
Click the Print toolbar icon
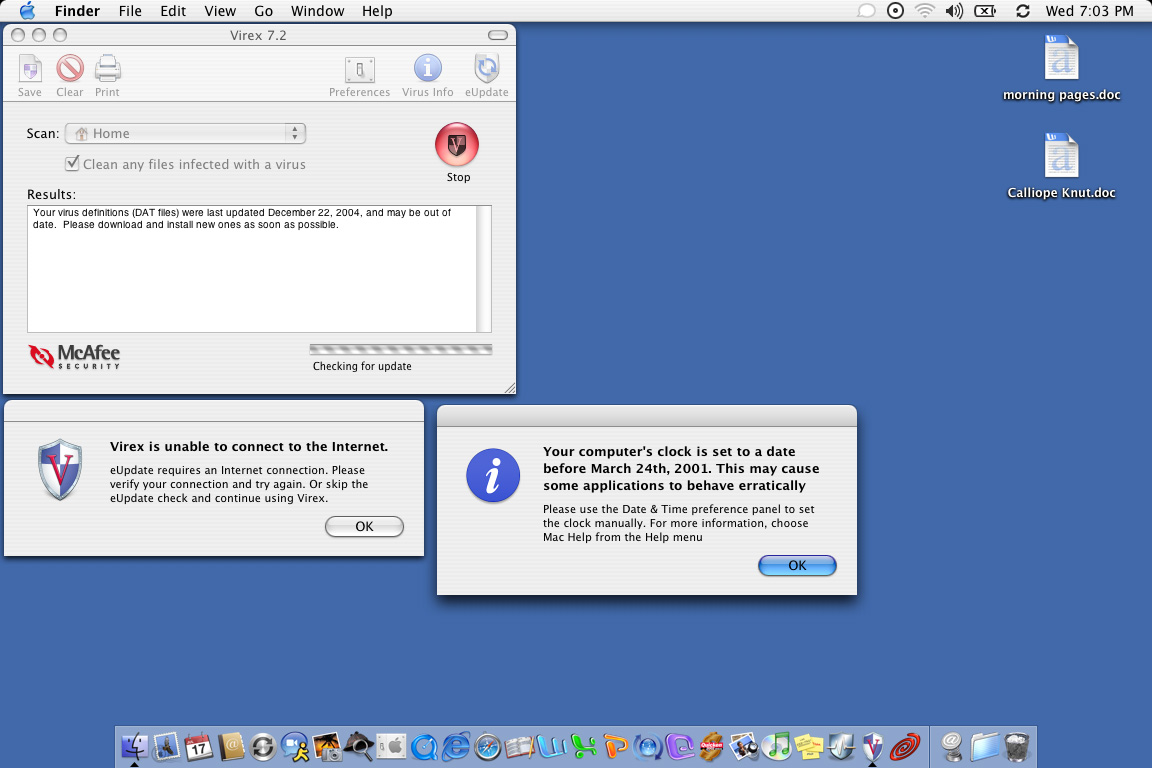point(107,75)
